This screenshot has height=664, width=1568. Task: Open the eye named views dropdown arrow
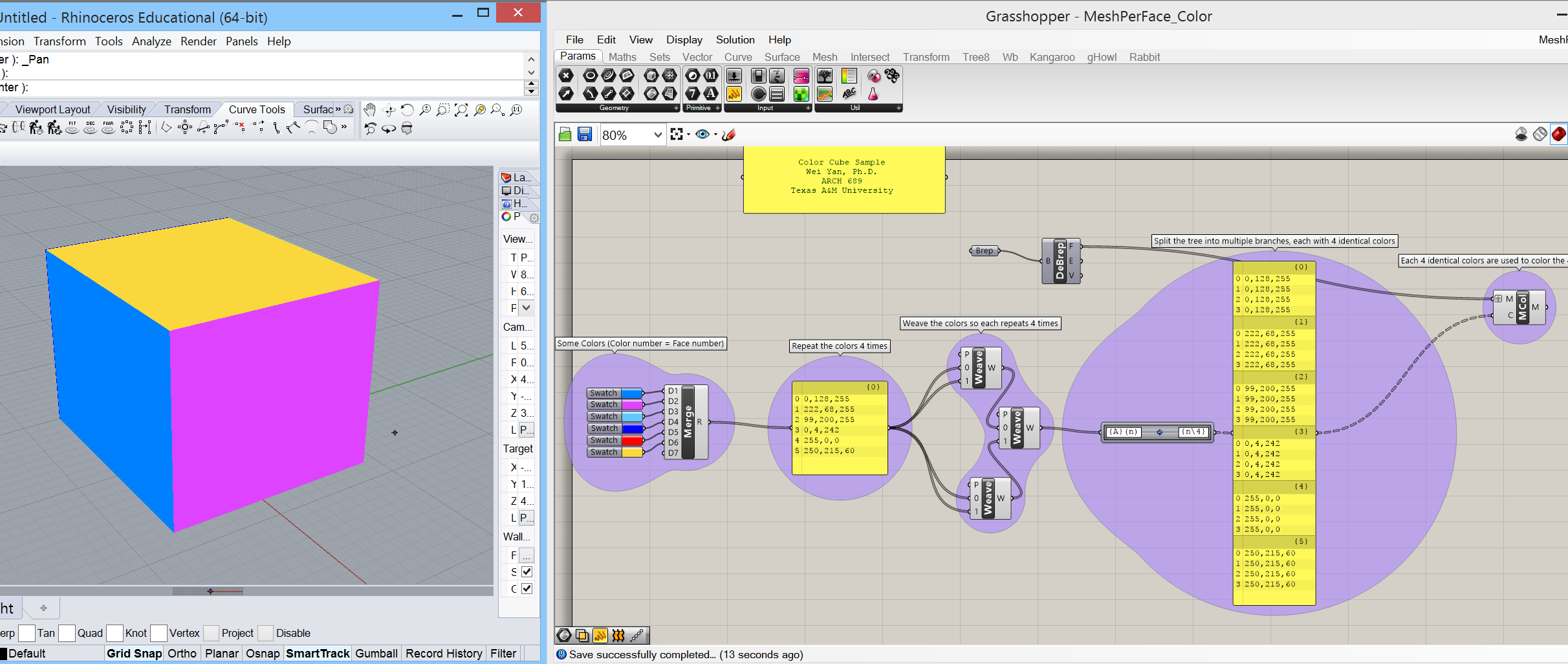click(x=715, y=135)
